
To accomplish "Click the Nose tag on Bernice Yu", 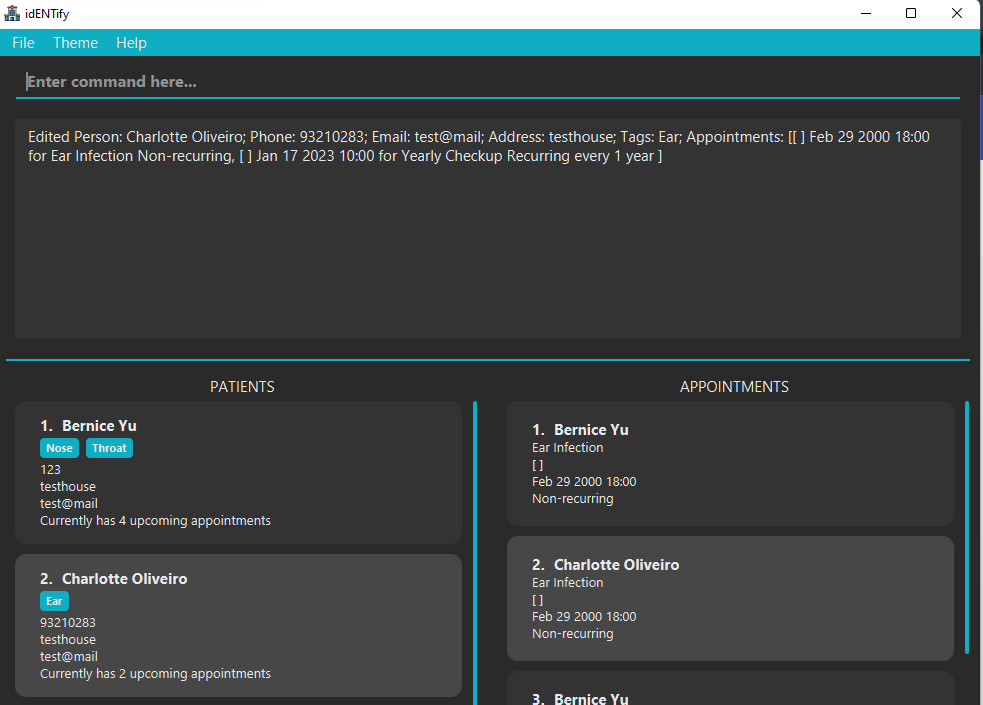I will [60, 448].
